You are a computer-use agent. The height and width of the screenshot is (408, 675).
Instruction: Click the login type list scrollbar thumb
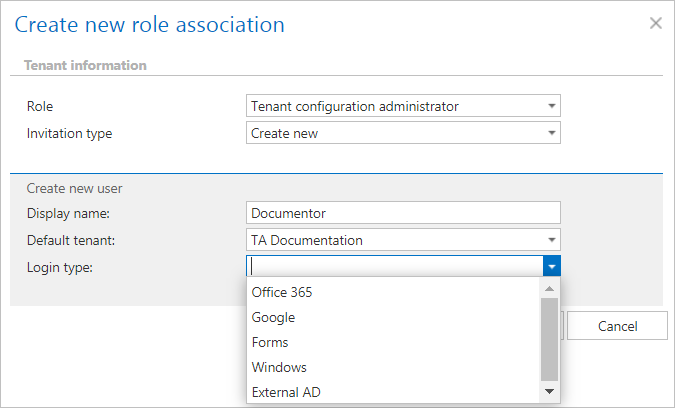(x=549, y=337)
